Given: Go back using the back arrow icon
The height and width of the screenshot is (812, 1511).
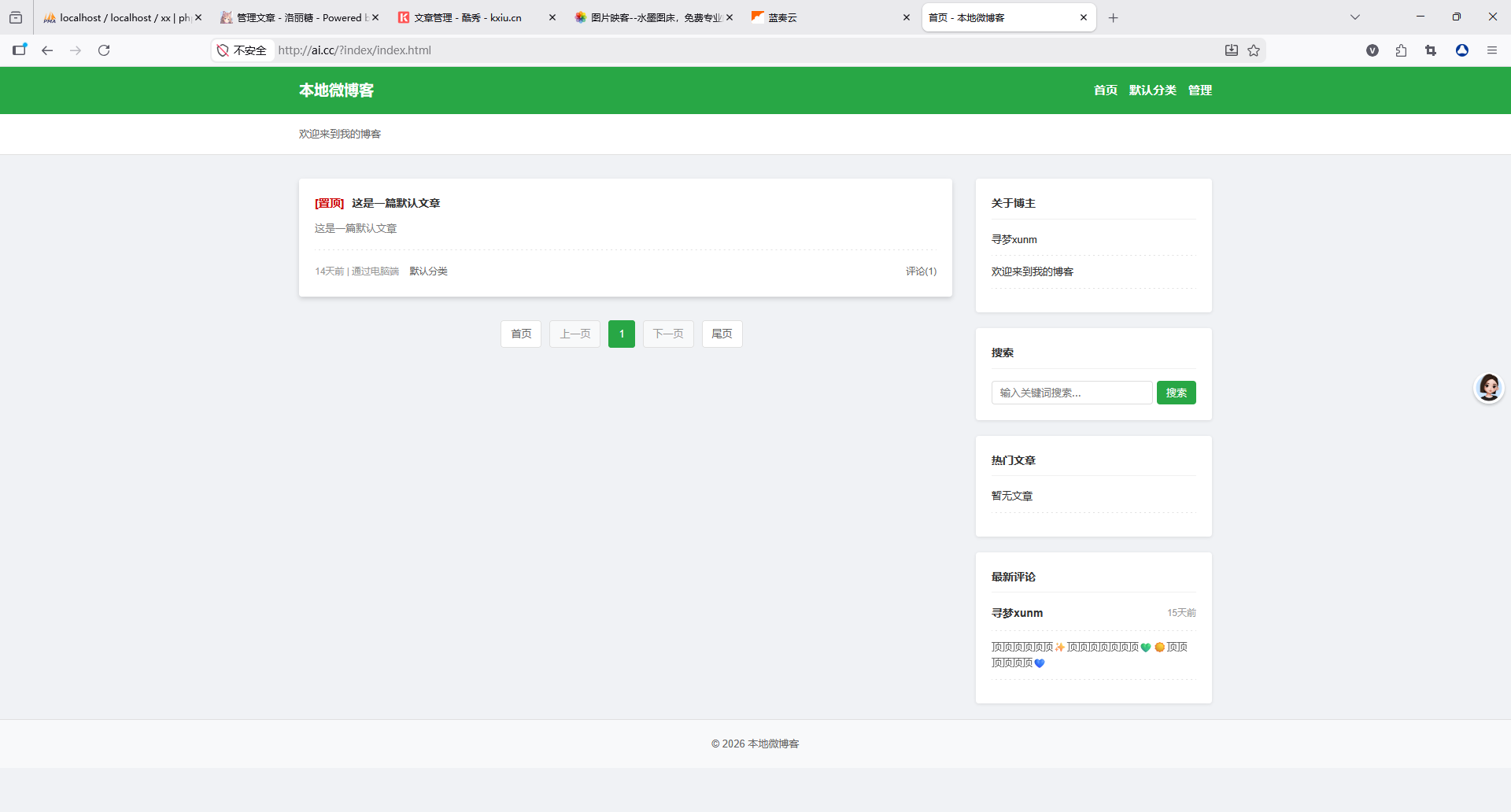Looking at the screenshot, I should tap(47, 50).
